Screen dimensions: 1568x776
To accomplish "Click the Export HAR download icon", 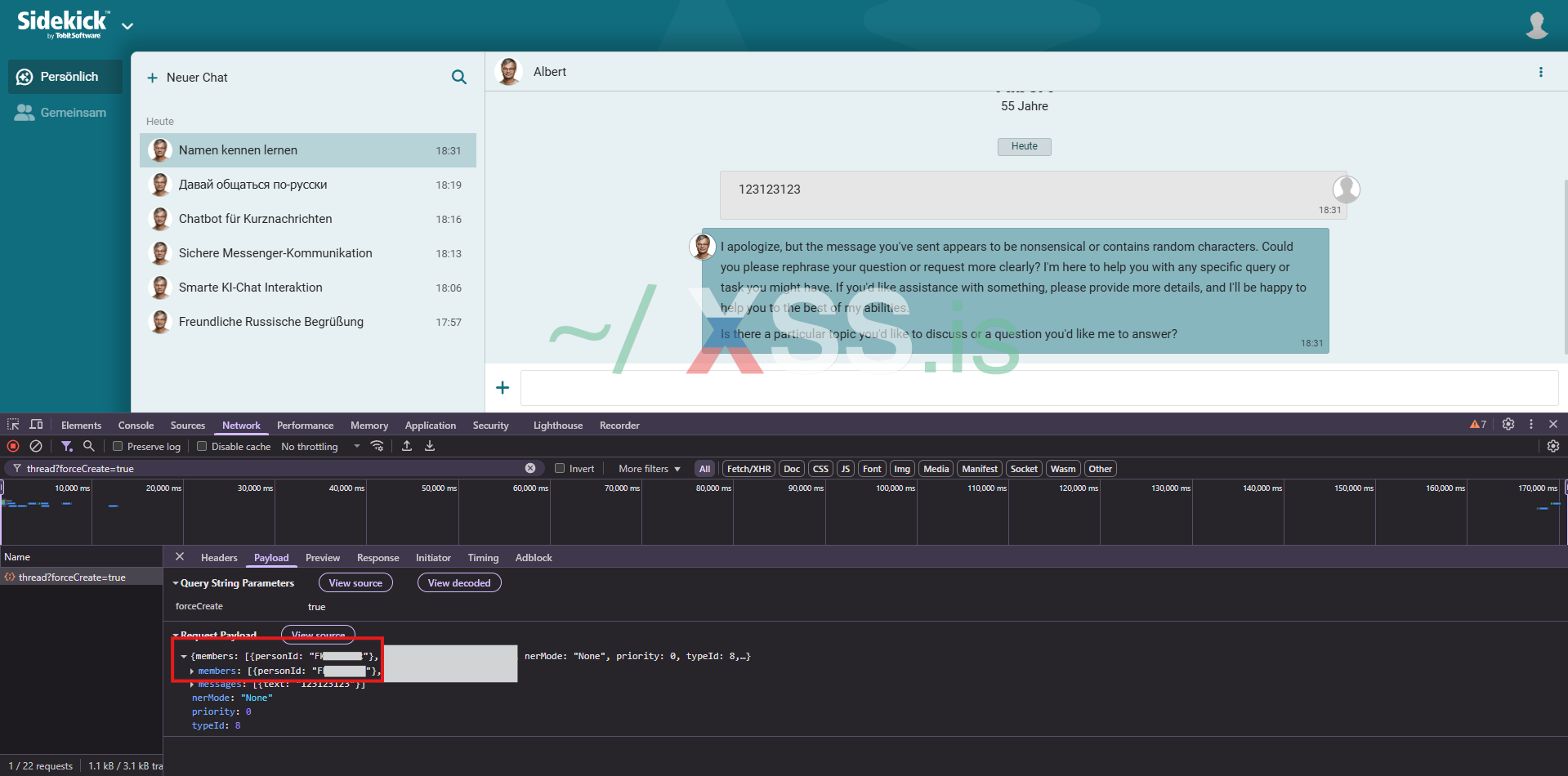I will (x=430, y=446).
